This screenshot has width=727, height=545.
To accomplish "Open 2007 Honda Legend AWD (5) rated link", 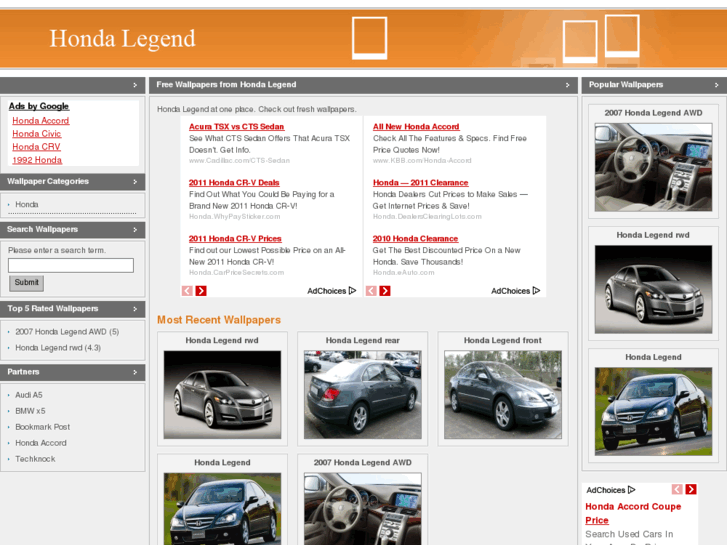I will coord(67,332).
